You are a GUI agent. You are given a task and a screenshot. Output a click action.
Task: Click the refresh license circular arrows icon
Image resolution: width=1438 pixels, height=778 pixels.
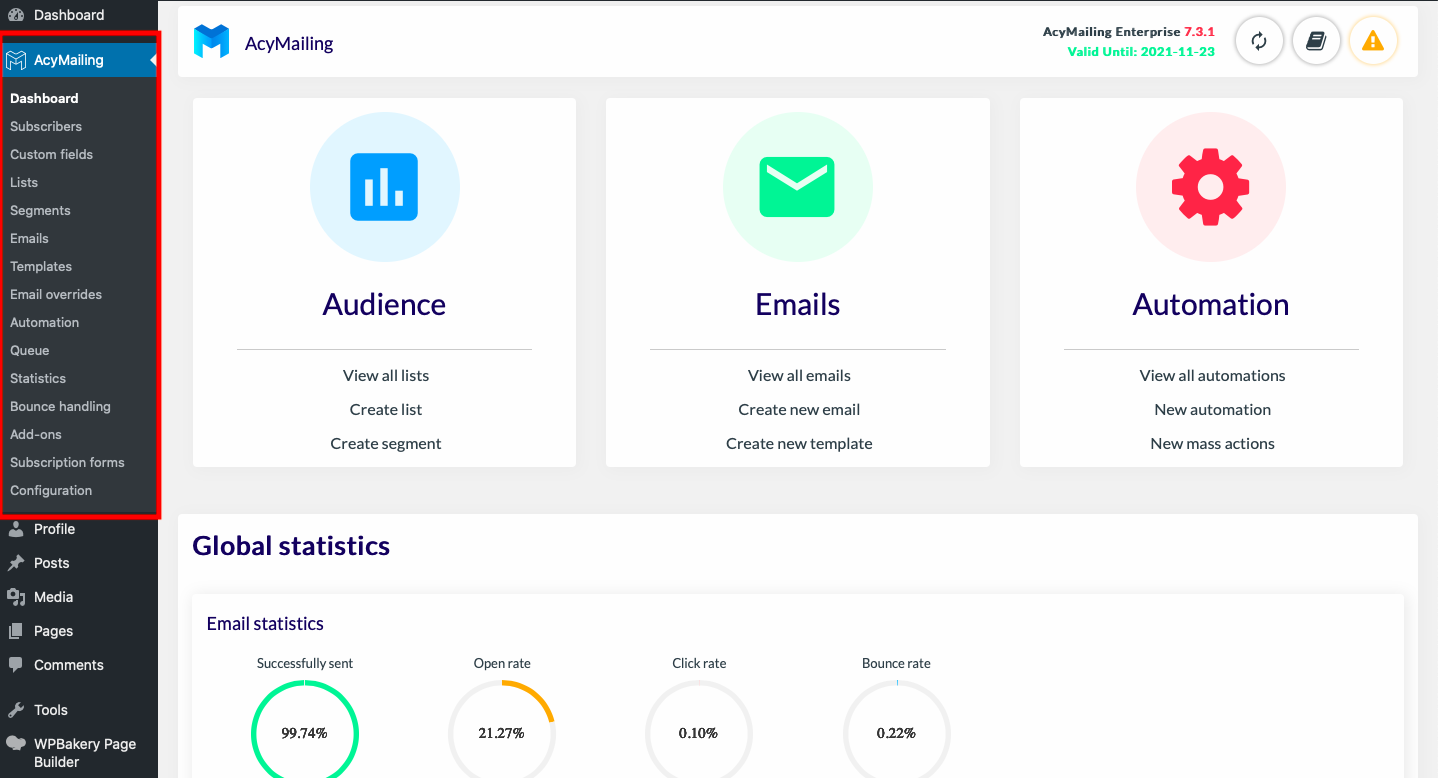click(x=1259, y=41)
